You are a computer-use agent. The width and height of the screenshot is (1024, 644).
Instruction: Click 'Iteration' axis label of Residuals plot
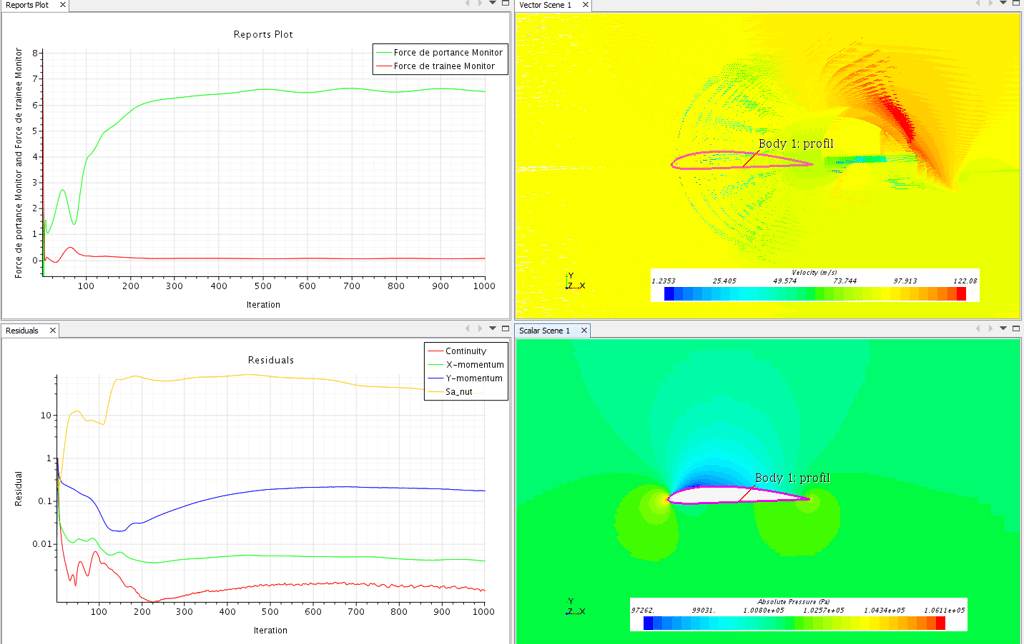coord(270,630)
